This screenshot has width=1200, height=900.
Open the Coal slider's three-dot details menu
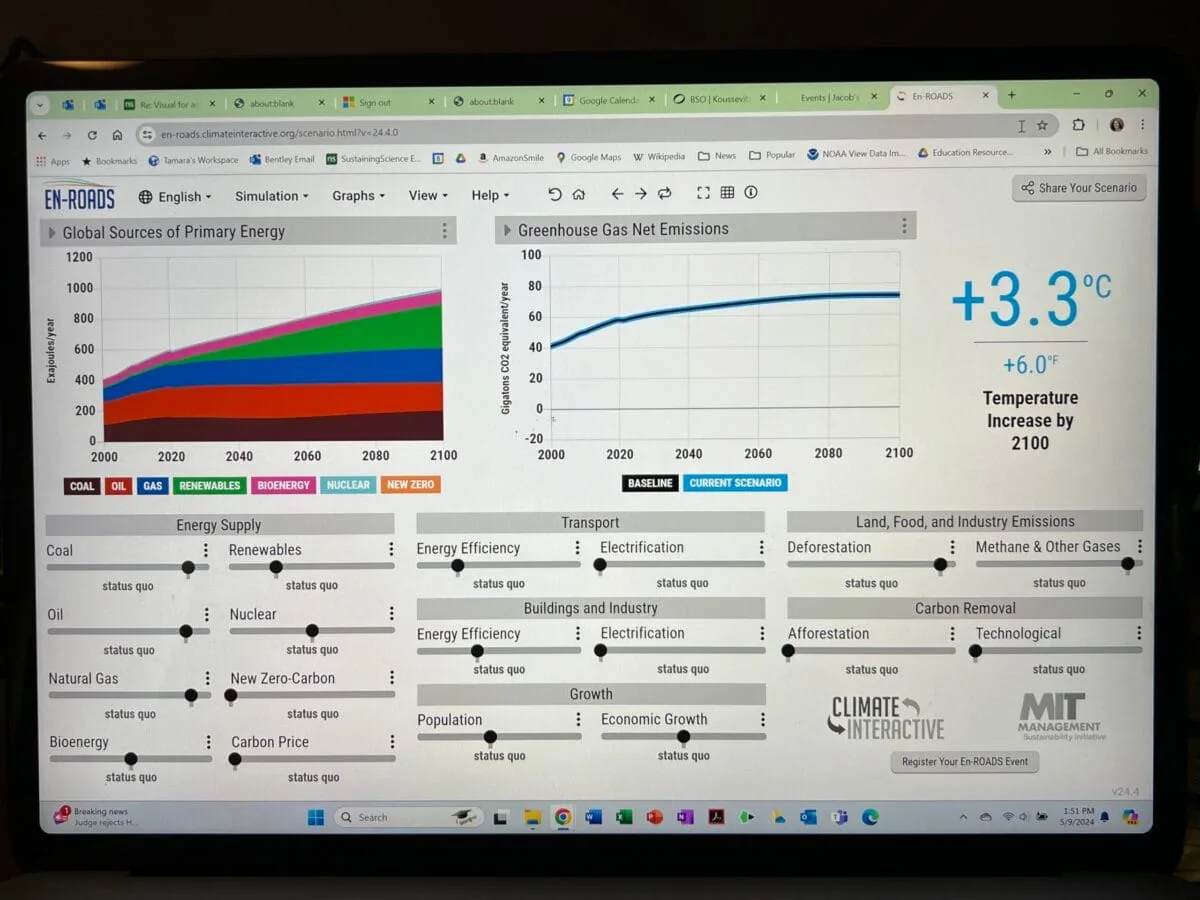point(206,550)
